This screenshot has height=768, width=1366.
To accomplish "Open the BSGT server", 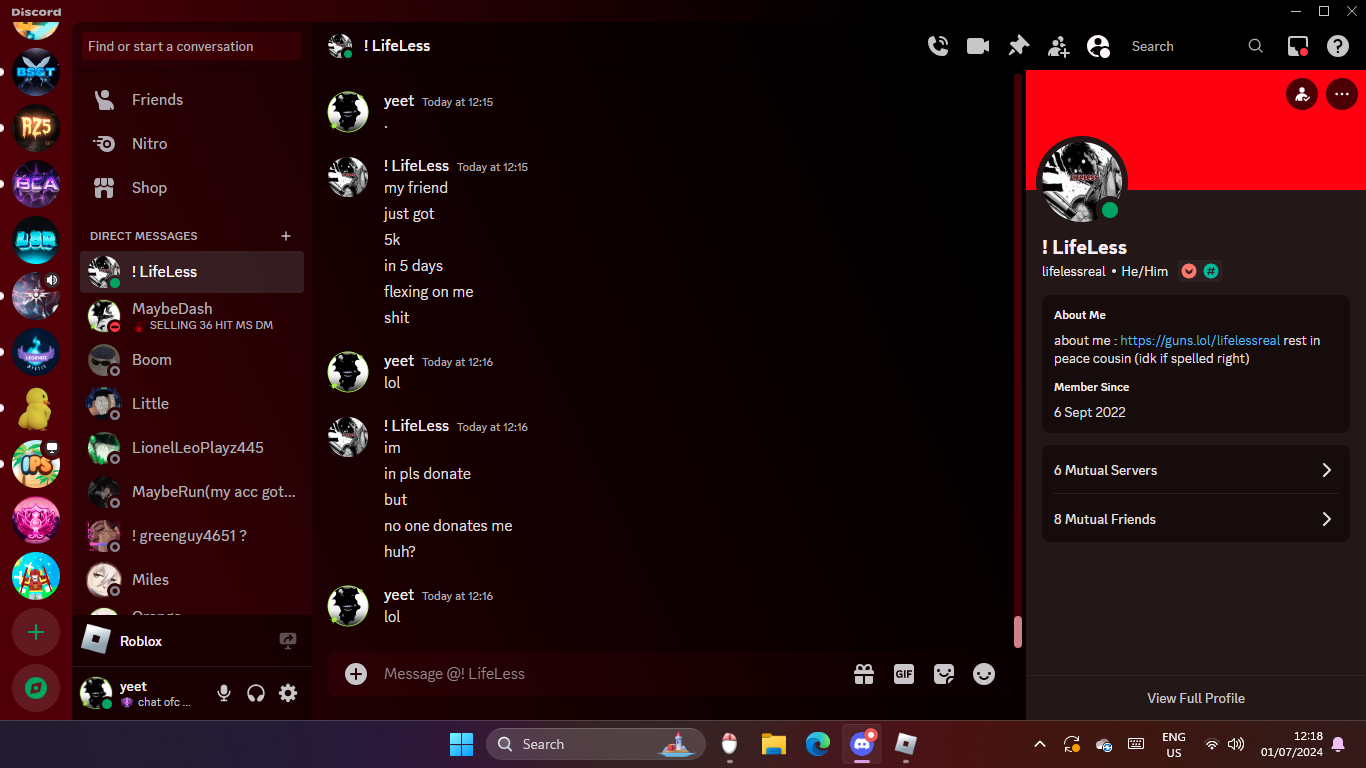I will (36, 72).
